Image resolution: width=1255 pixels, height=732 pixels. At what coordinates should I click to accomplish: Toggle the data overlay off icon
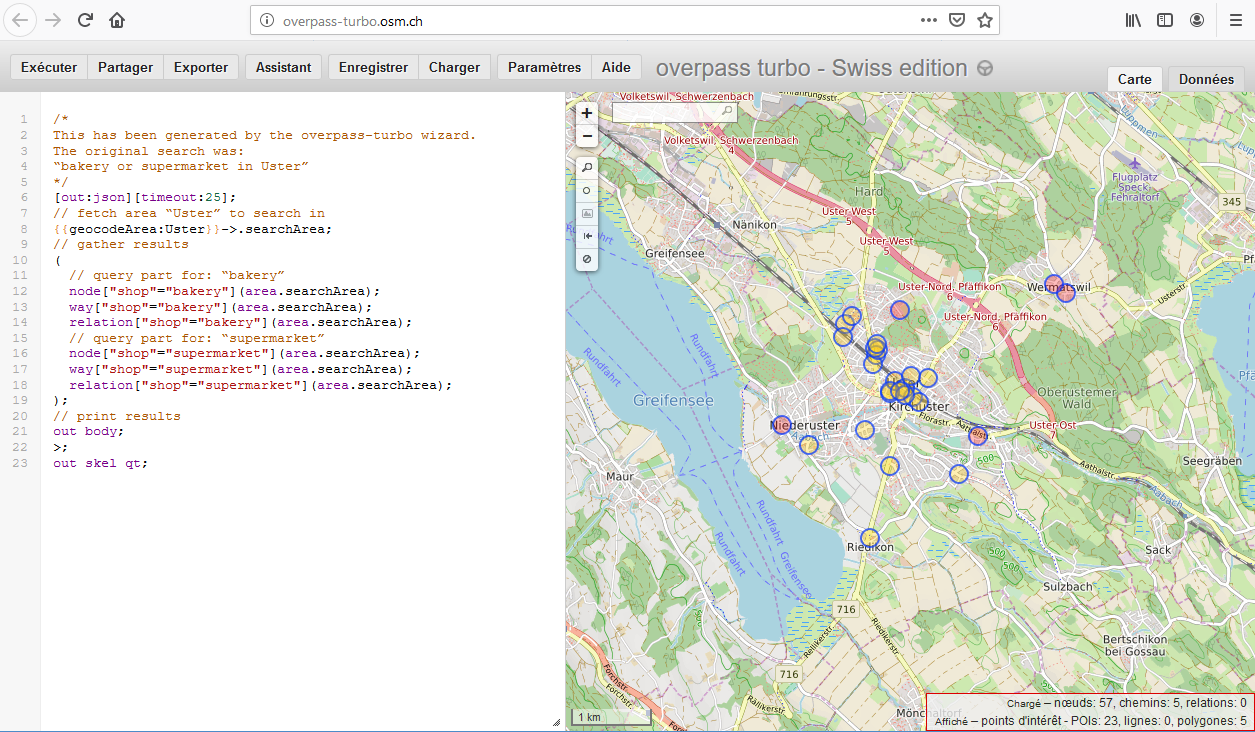(x=587, y=259)
